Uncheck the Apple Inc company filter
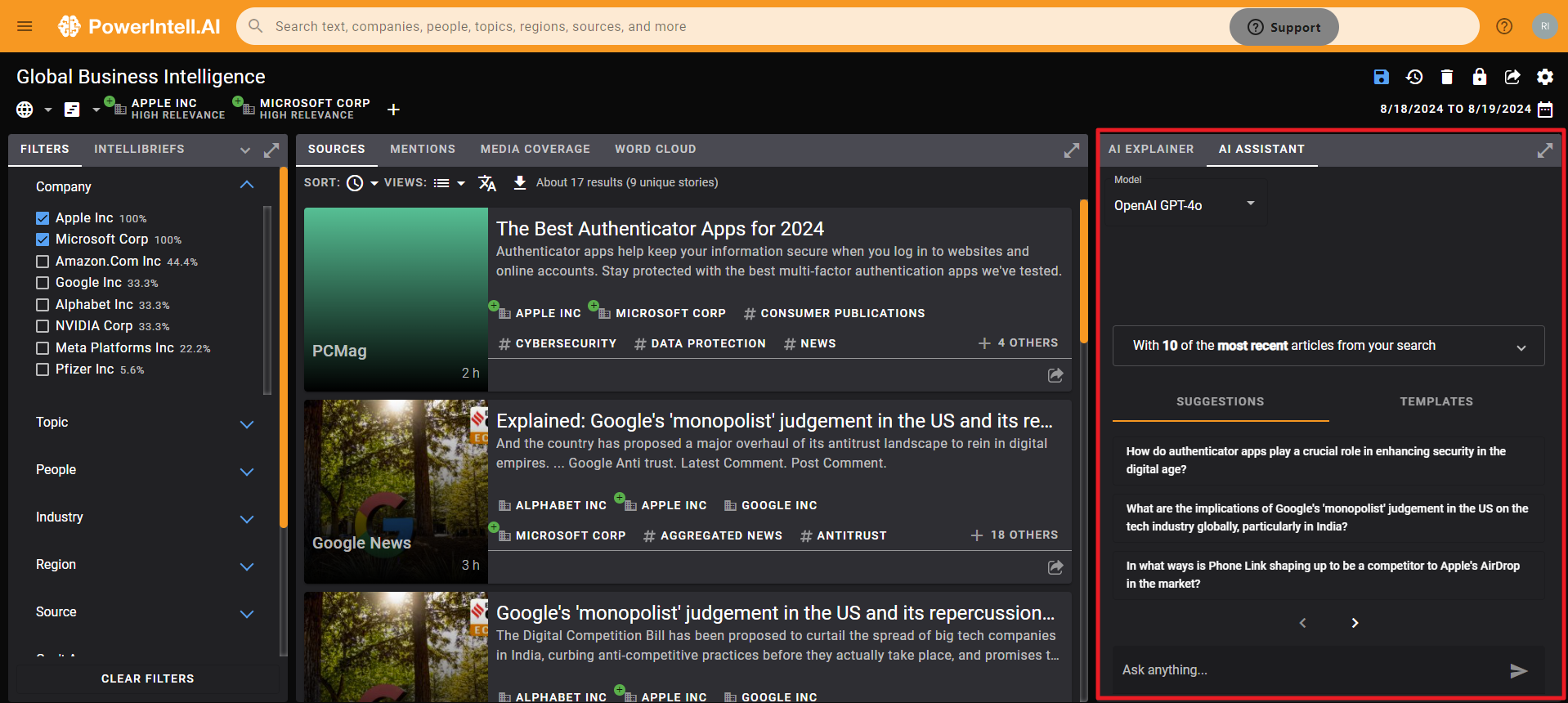Image resolution: width=1568 pixels, height=703 pixels. [x=43, y=218]
